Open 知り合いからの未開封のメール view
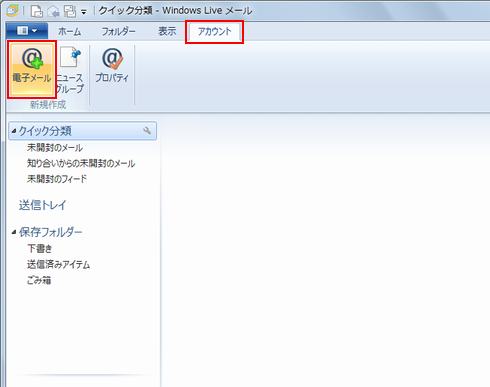The height and width of the screenshot is (387, 490). click(81, 163)
